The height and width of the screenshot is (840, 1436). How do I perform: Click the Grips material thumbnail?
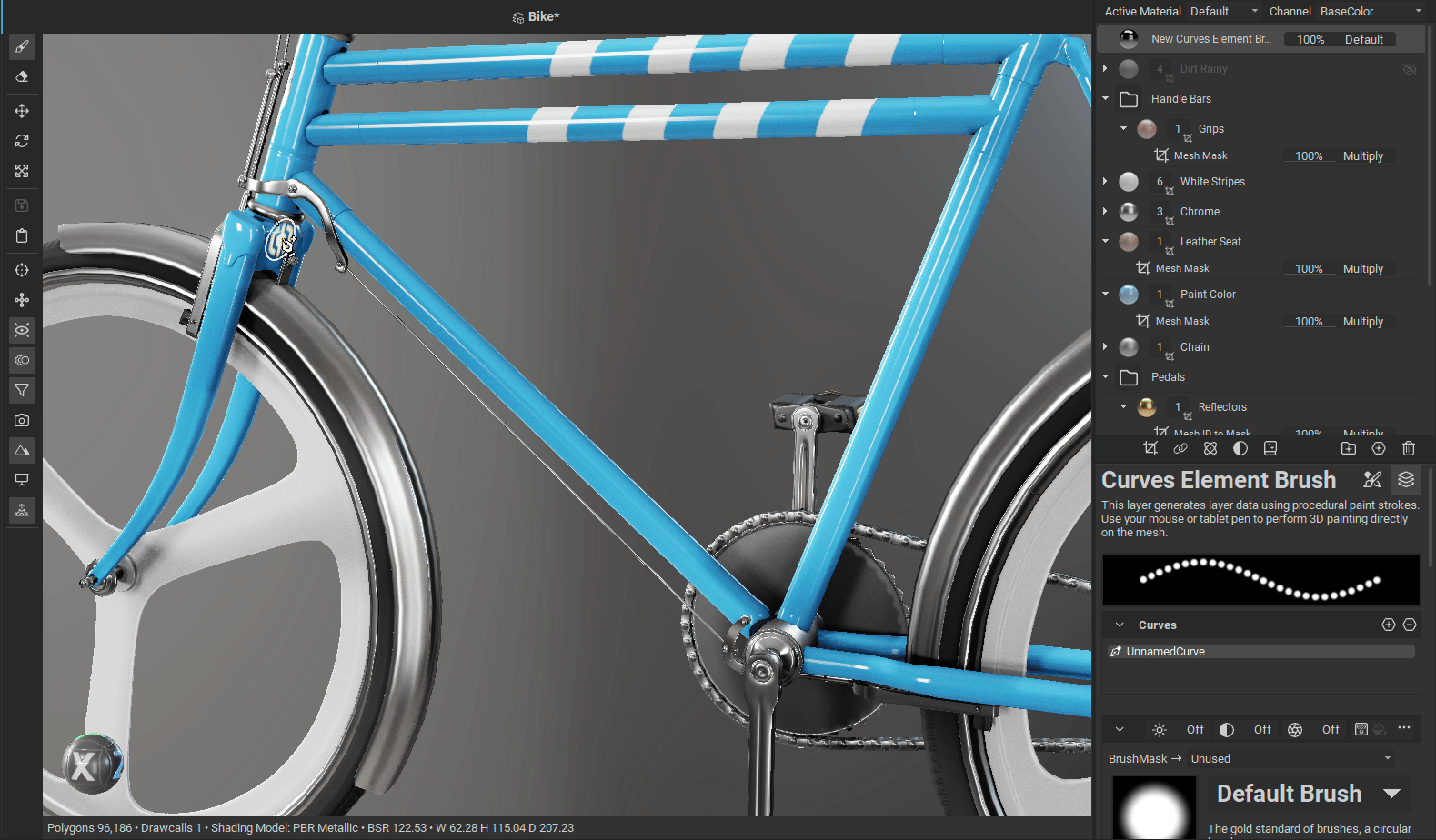[1147, 129]
